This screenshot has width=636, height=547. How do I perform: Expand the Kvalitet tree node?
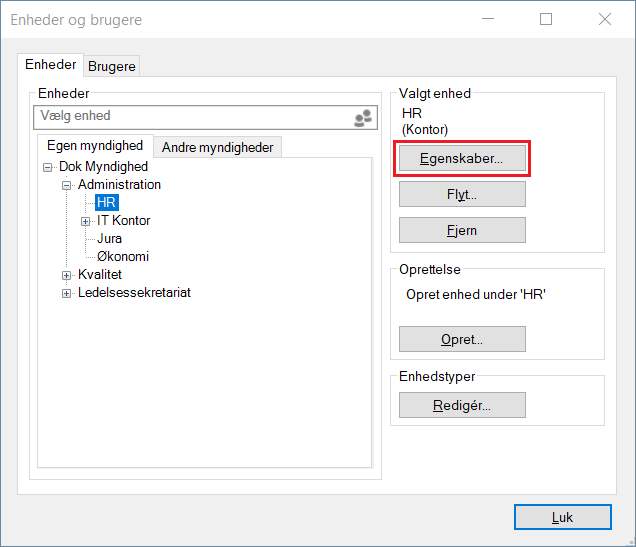point(67,275)
